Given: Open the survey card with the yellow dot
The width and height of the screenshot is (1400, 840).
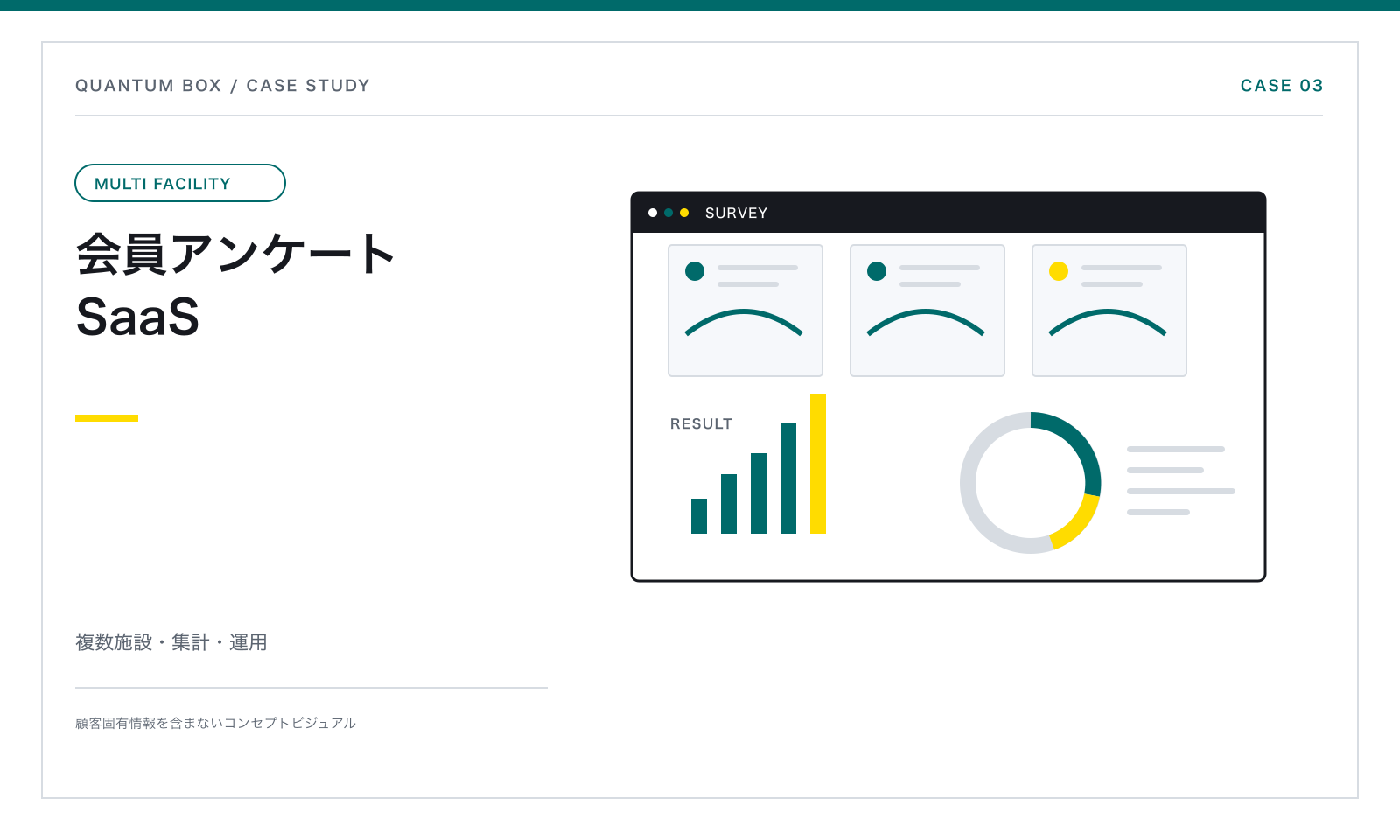Looking at the screenshot, I should (1109, 311).
